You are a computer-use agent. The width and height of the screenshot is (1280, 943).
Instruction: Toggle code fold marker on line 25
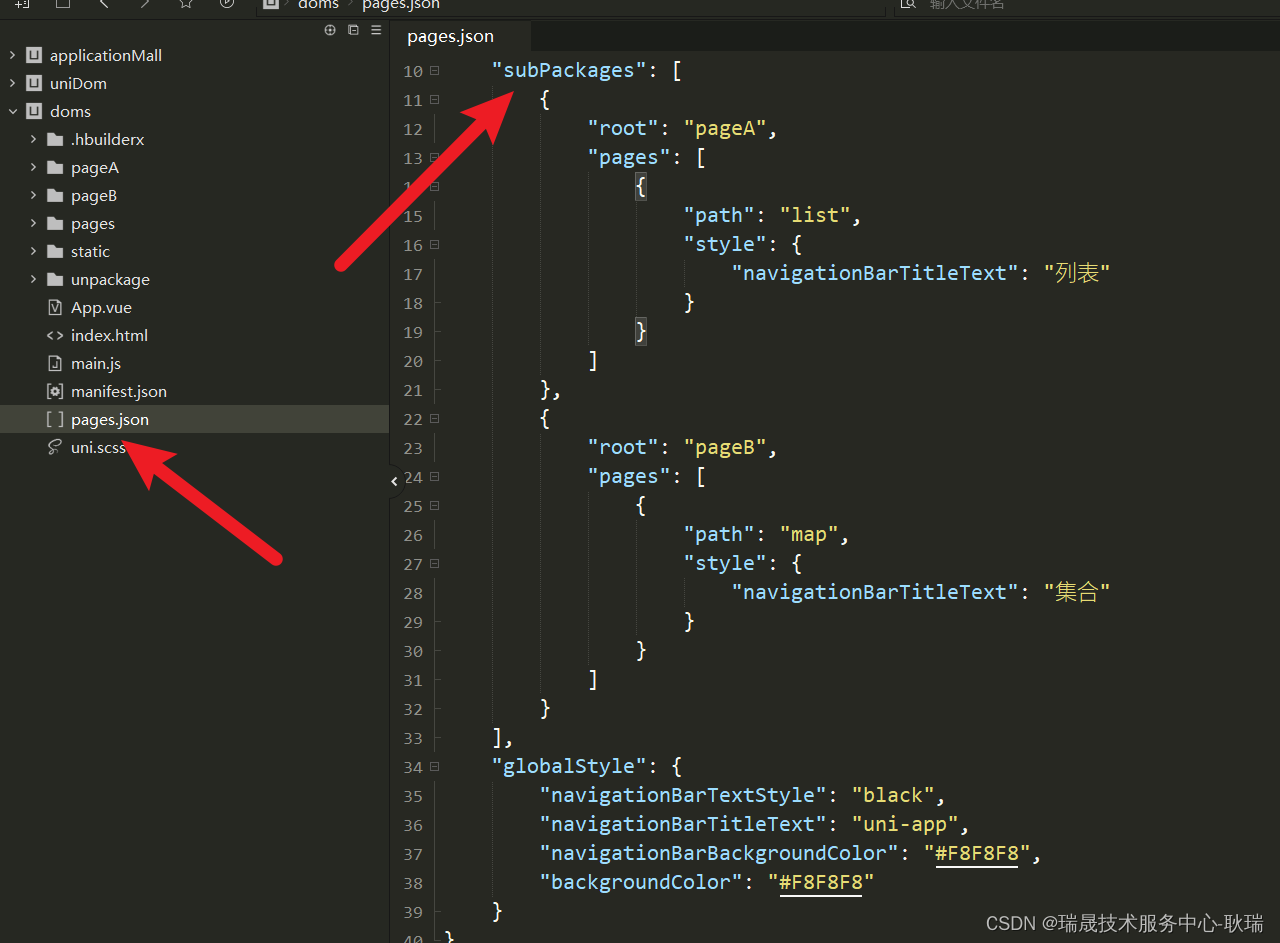[x=434, y=506]
